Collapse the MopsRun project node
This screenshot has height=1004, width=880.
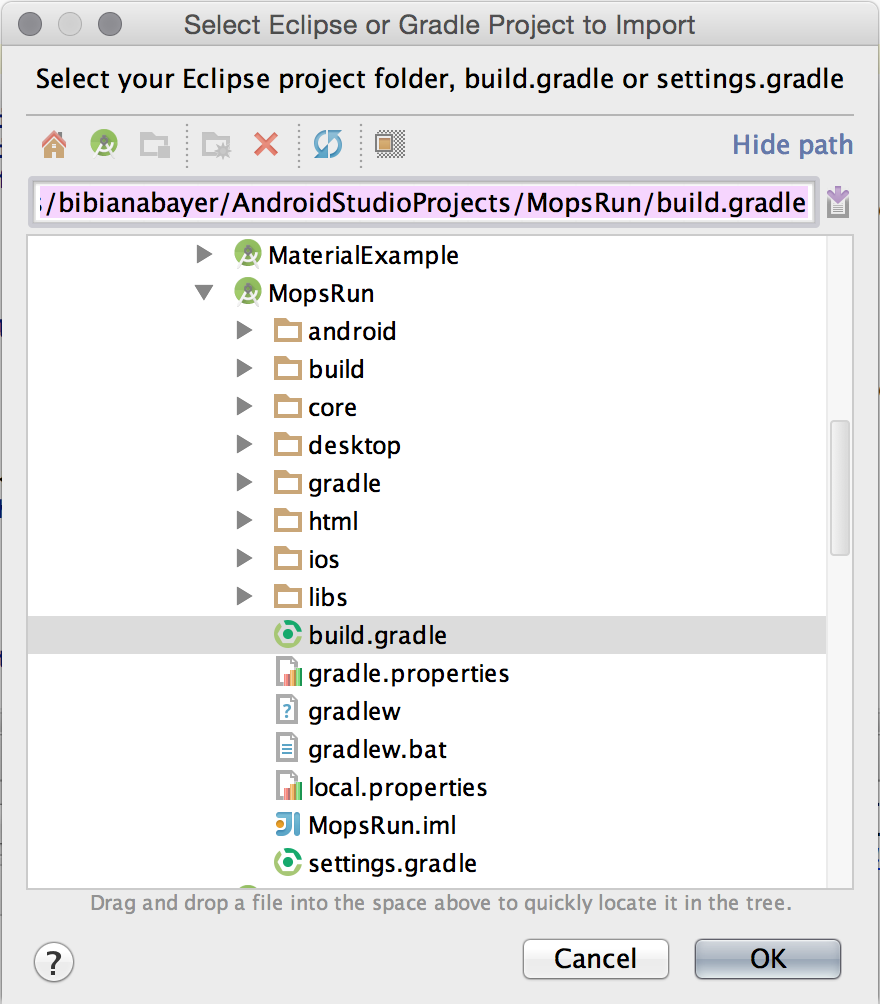coord(204,293)
